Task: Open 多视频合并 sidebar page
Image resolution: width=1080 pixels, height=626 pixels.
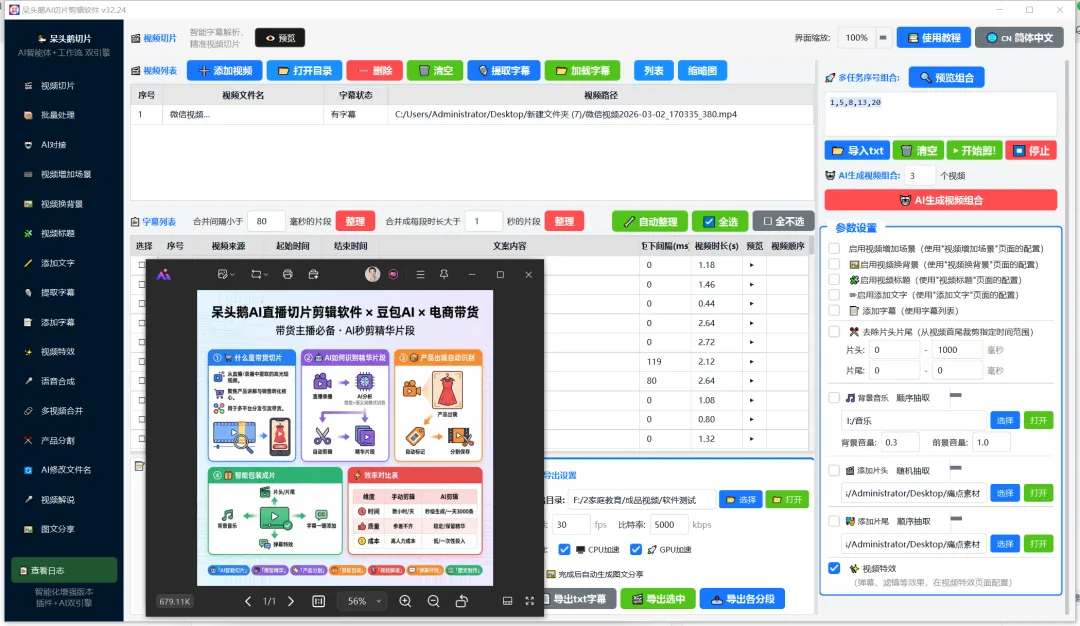Action: point(61,410)
